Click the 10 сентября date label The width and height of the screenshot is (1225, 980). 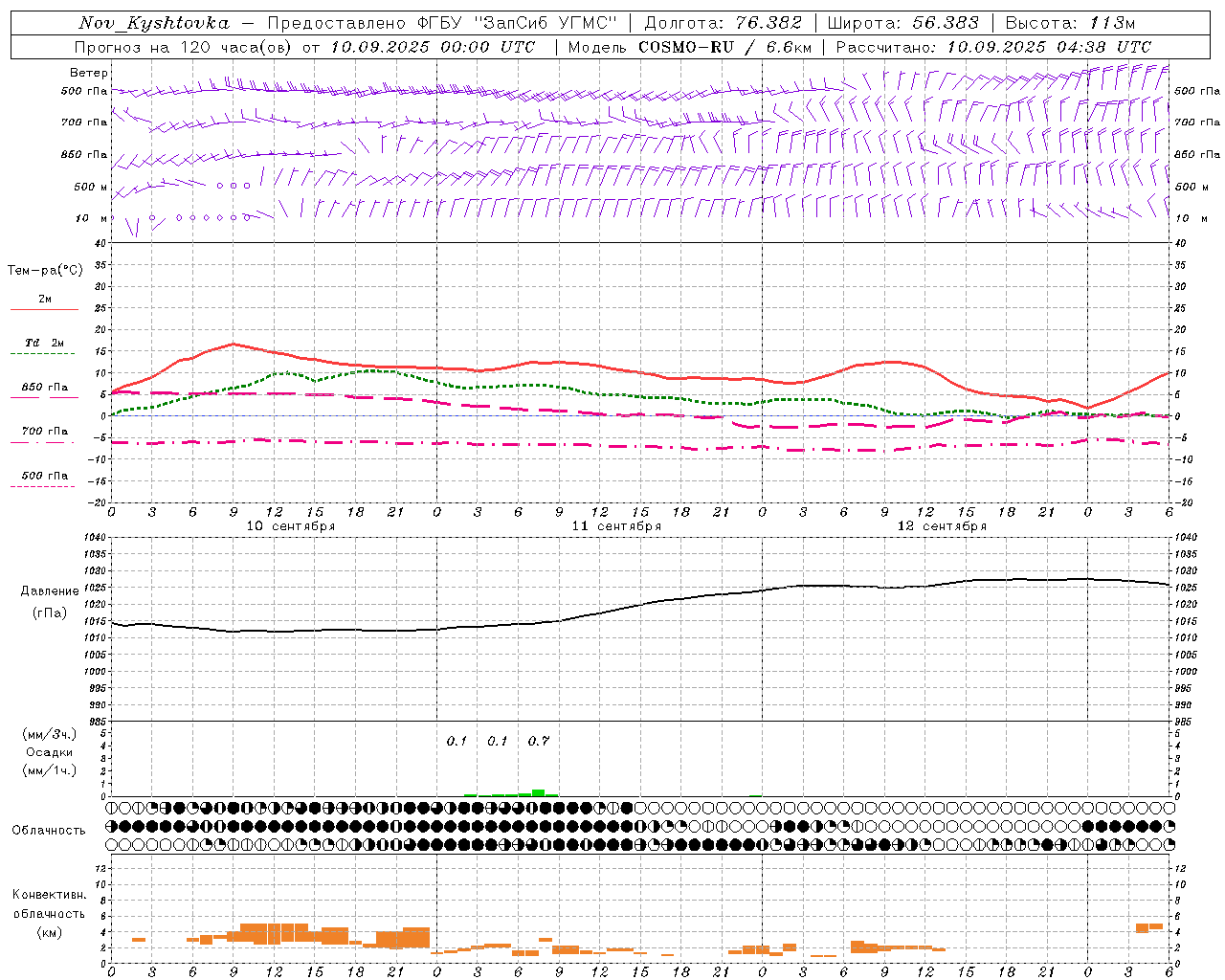[291, 526]
